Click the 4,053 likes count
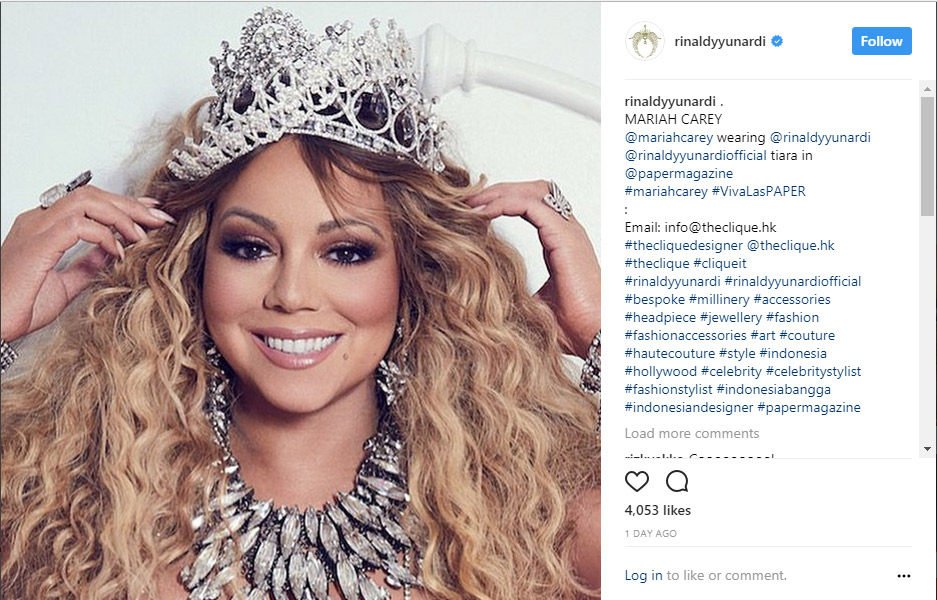937x600 pixels. 657,510
